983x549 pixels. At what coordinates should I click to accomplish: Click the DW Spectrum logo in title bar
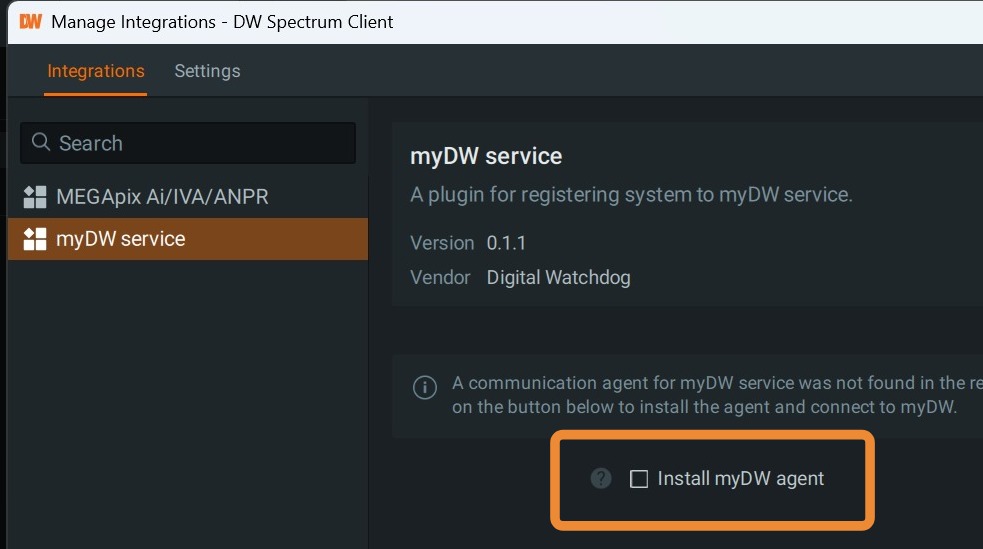[x=30, y=22]
